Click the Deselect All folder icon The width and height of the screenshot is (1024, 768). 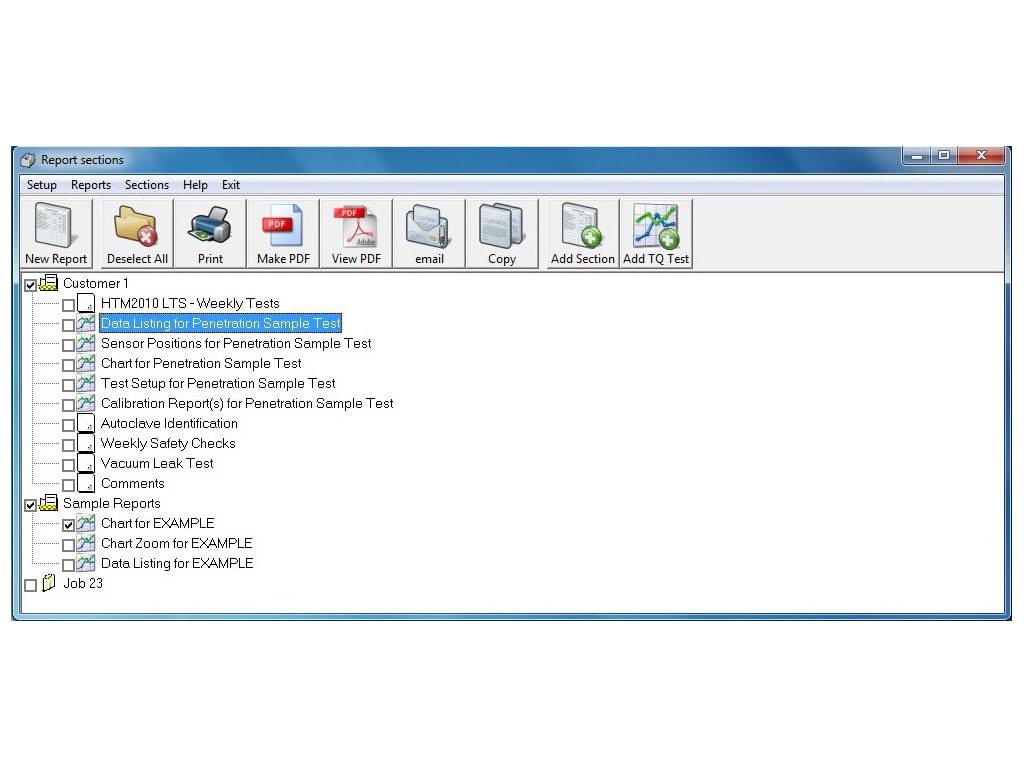136,230
